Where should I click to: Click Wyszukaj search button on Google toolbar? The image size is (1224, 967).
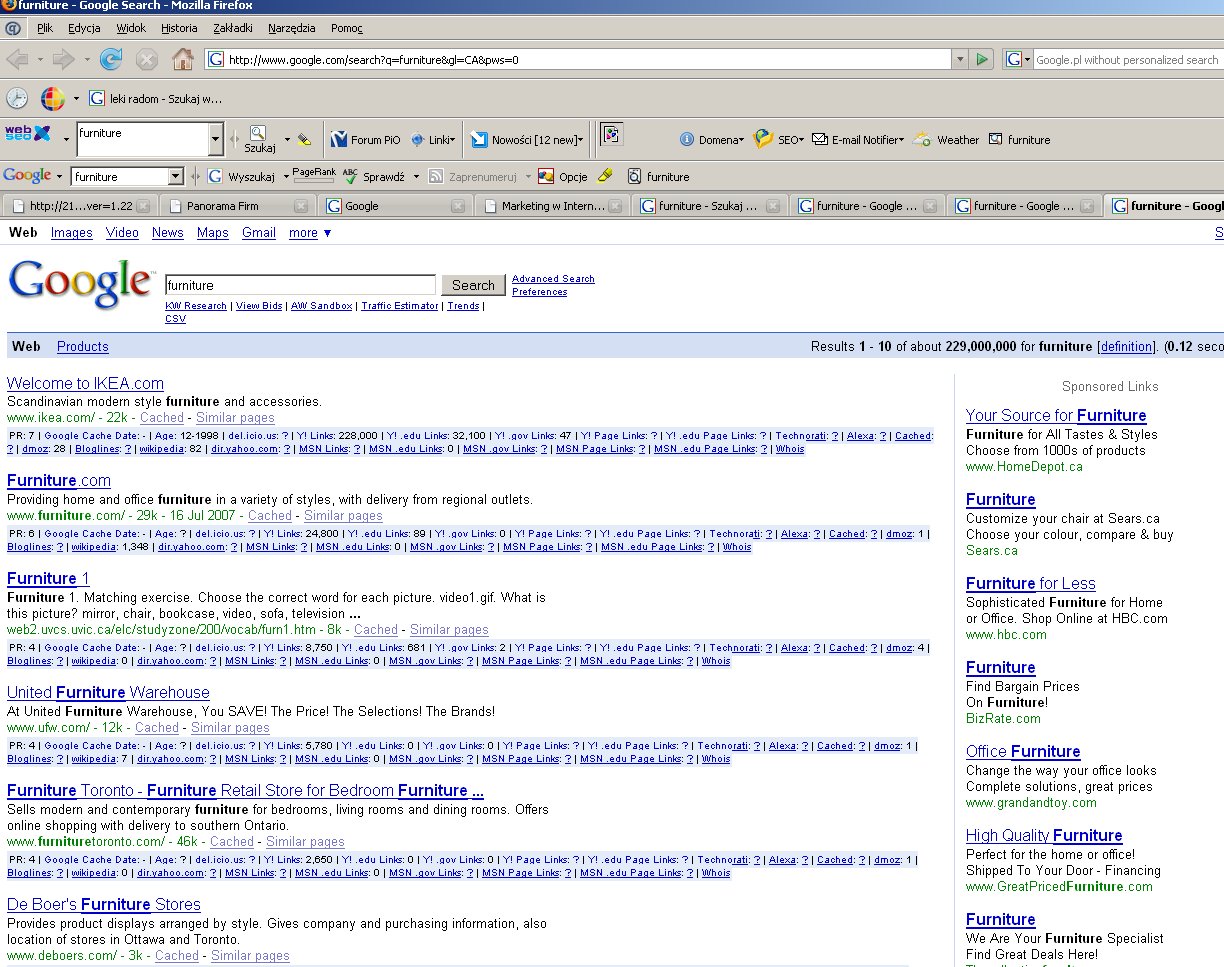pos(242,177)
